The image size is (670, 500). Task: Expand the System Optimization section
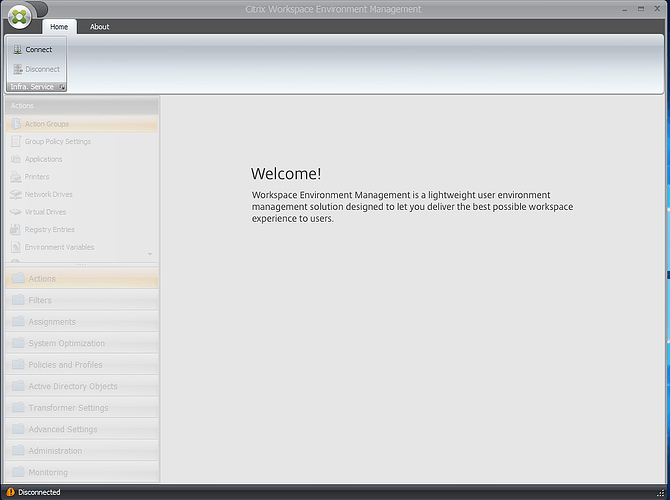coord(80,343)
